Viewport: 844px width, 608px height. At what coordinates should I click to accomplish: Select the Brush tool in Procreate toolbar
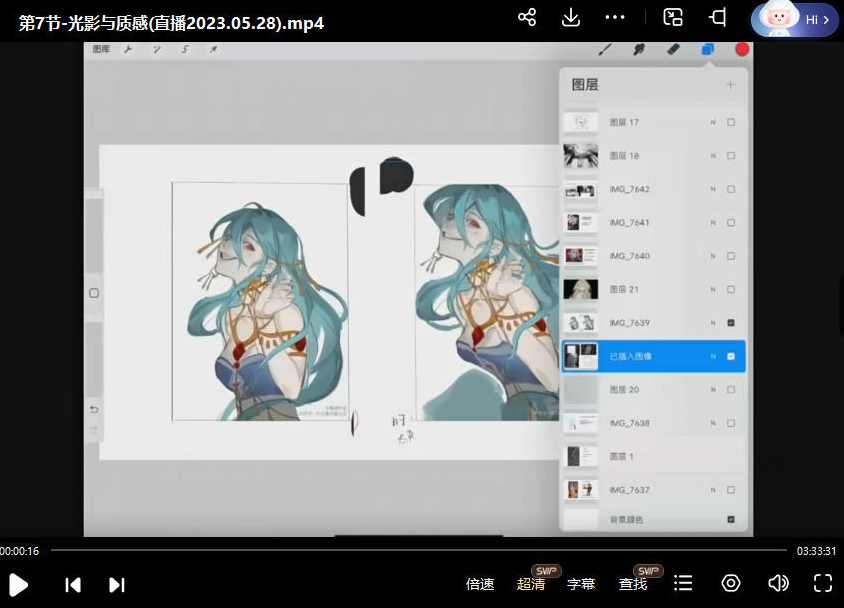604,49
